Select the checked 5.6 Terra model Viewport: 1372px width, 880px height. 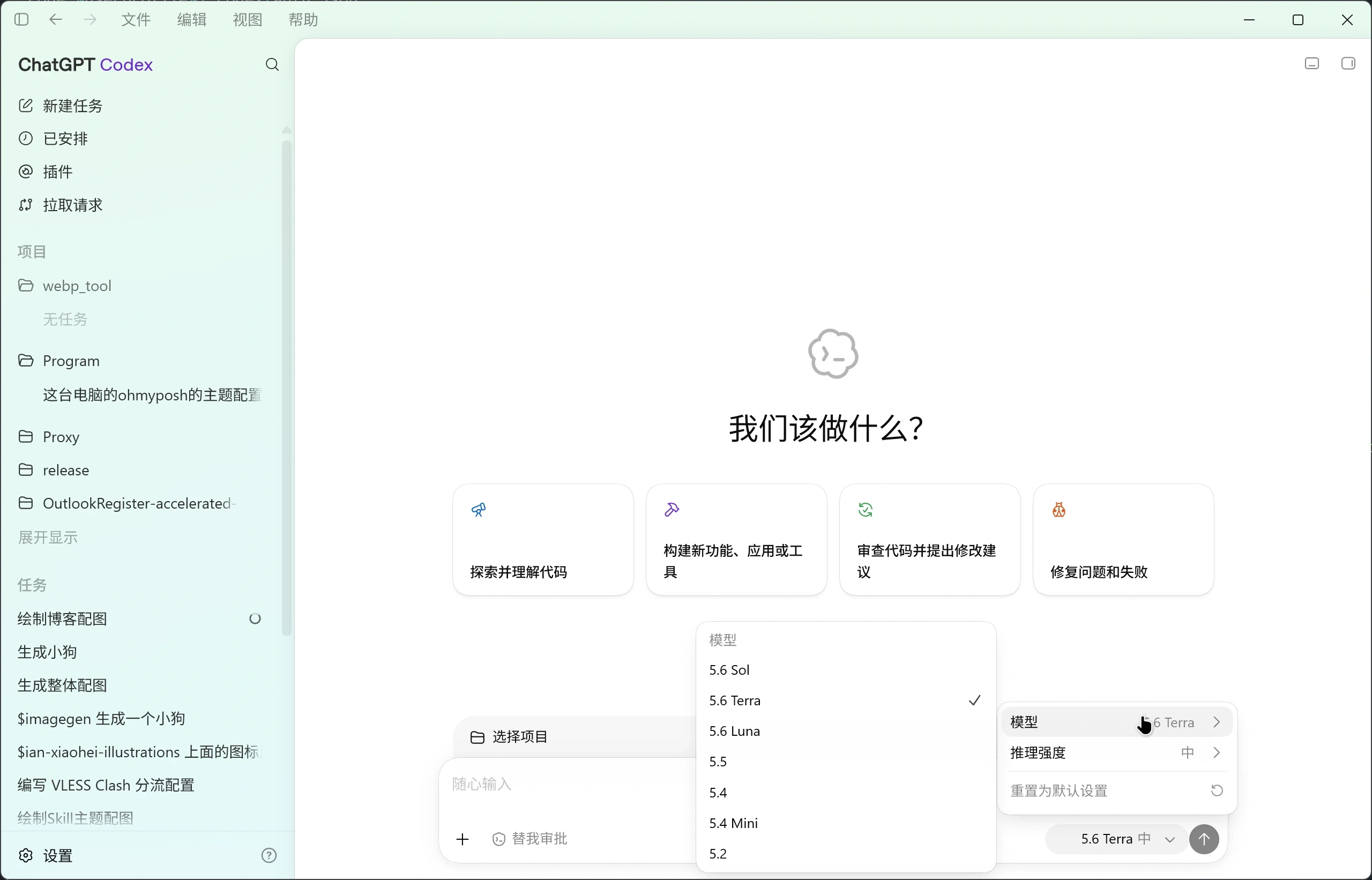coord(846,700)
